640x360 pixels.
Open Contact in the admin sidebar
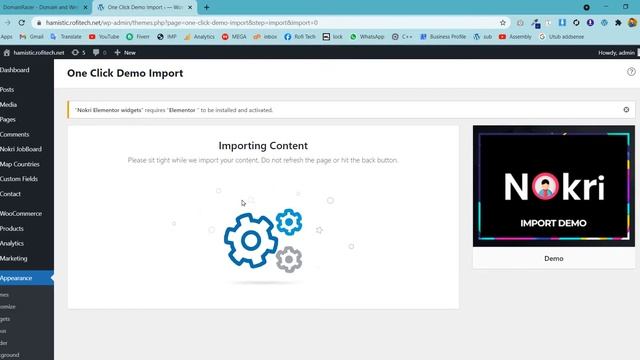[10, 194]
